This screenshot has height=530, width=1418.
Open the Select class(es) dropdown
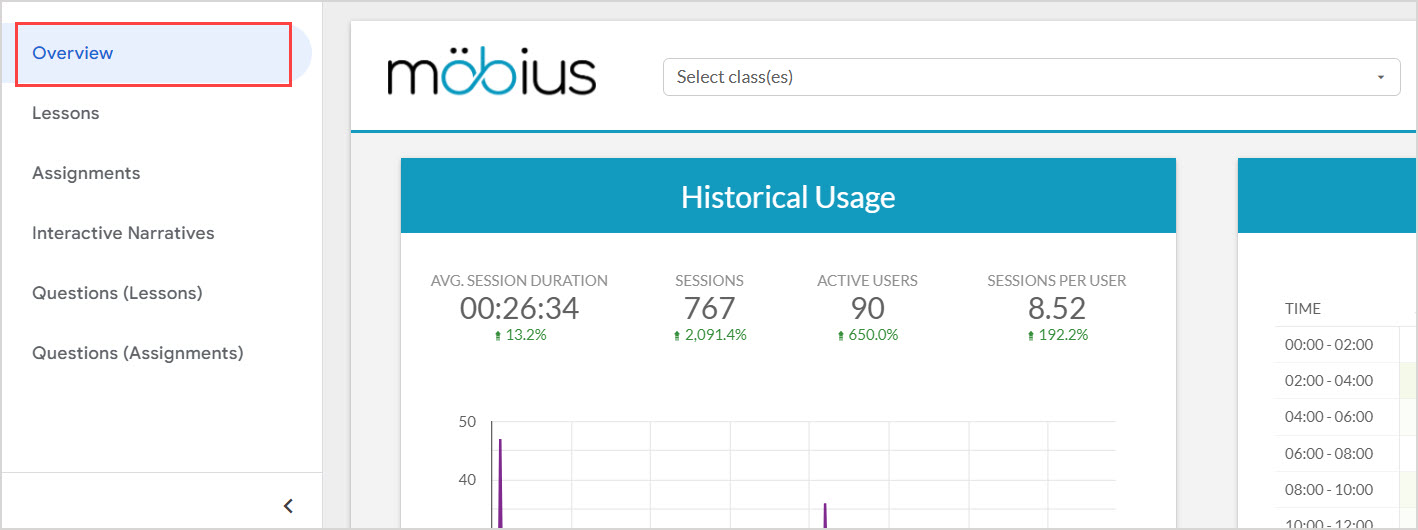(1031, 77)
